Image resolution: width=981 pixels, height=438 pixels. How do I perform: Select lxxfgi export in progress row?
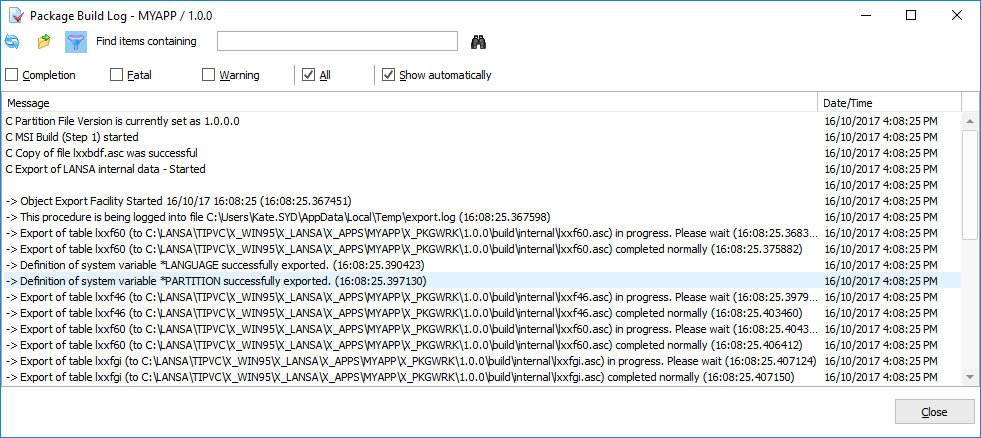(482, 361)
